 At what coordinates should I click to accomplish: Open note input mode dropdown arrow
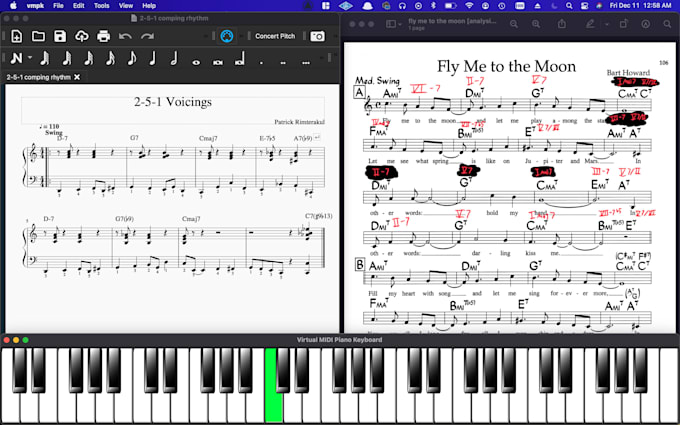(30, 58)
